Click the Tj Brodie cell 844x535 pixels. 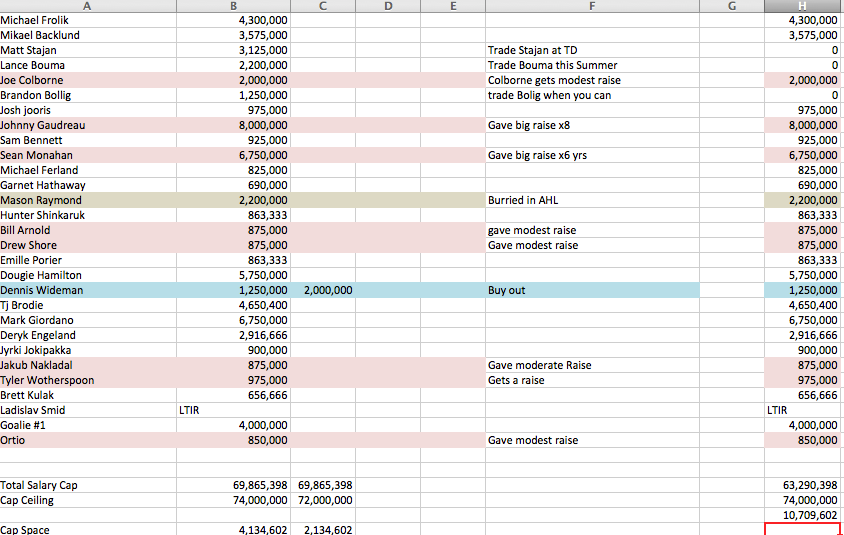(88, 305)
